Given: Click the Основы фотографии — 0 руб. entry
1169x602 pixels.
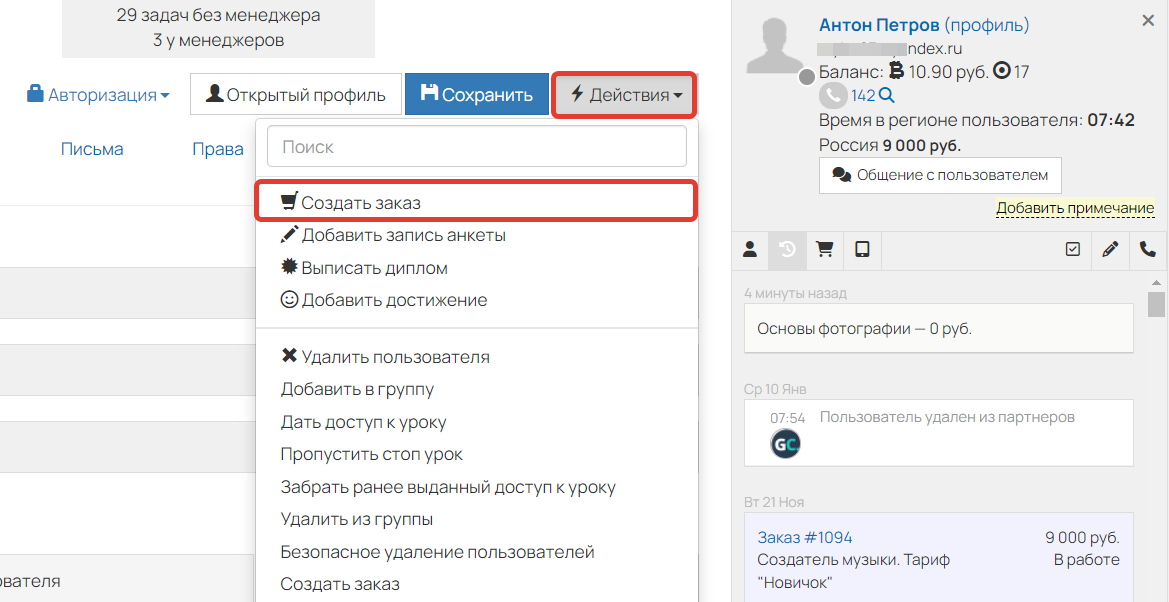Looking at the screenshot, I should click(939, 328).
